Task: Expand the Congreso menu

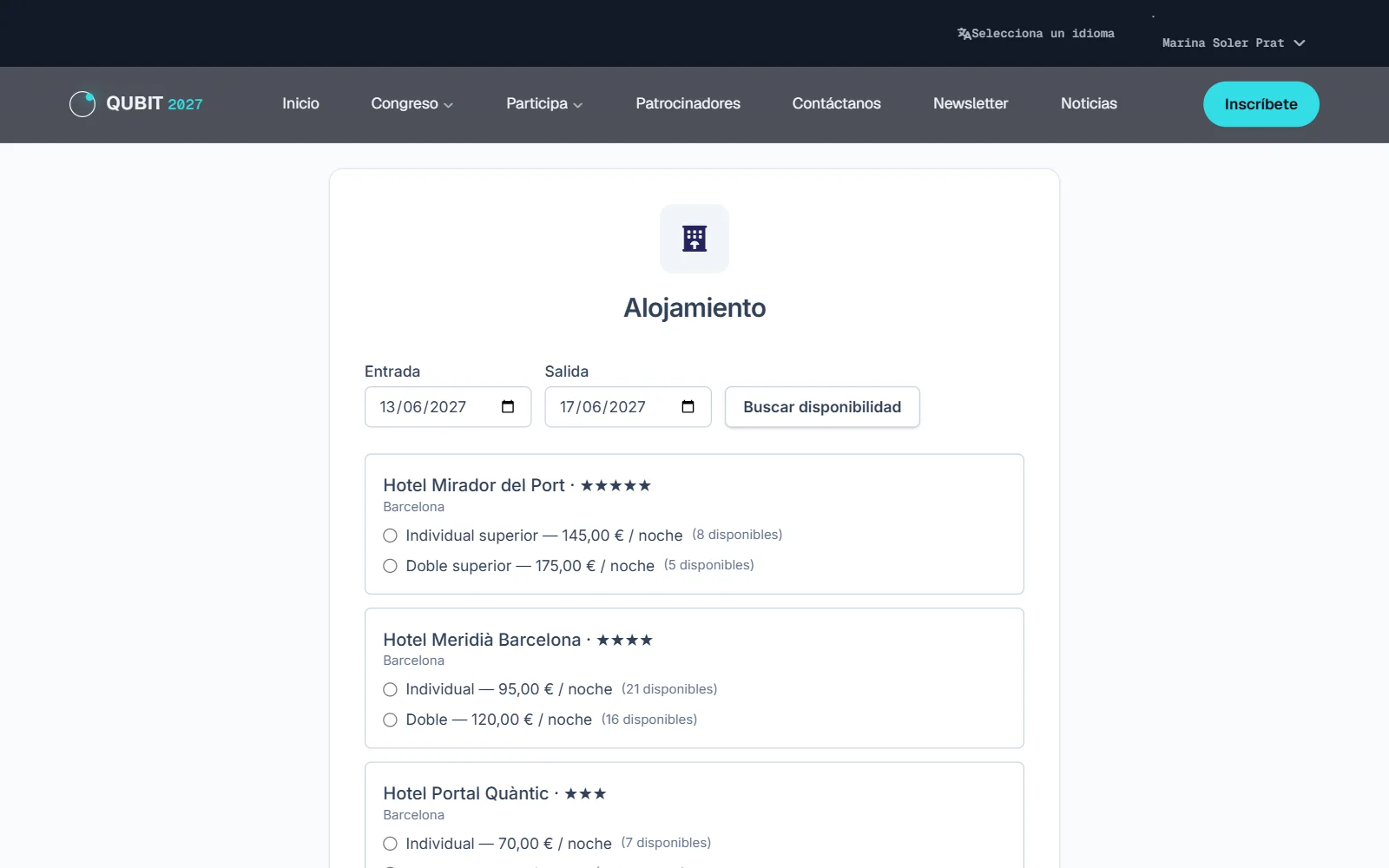Action: 411,103
